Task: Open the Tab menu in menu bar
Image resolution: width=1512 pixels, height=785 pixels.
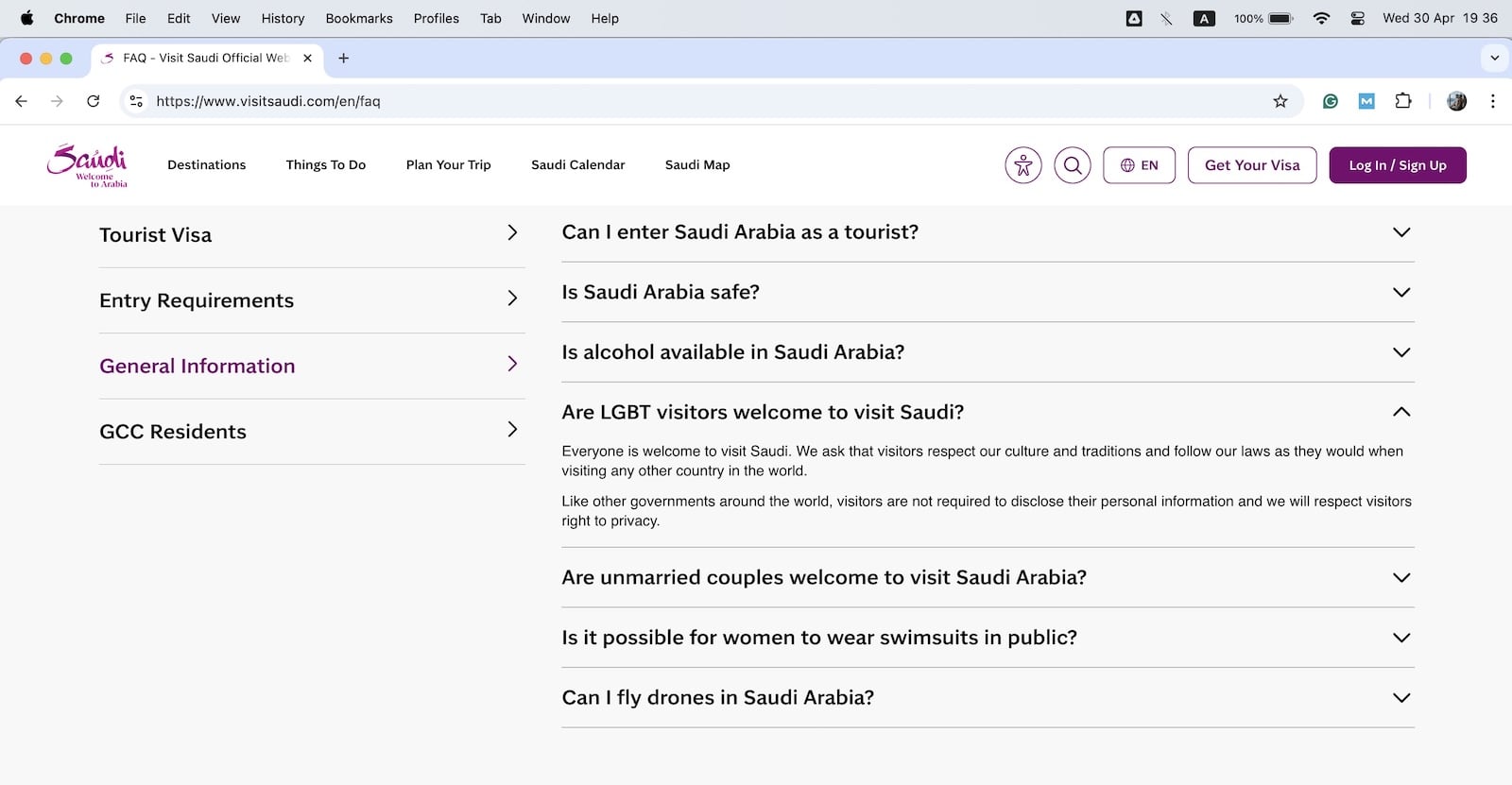Action: [x=490, y=18]
